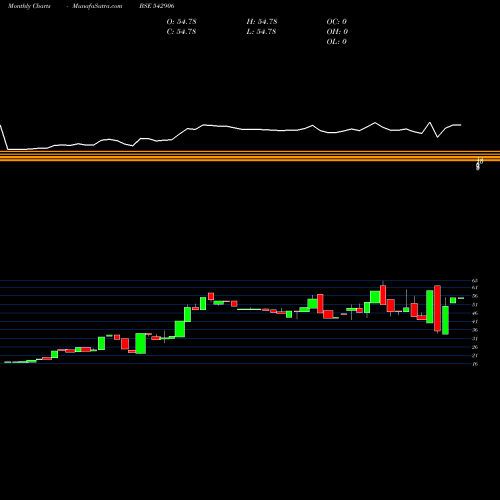
Task: Click the 41 price axis label
Action: coord(475,322)
